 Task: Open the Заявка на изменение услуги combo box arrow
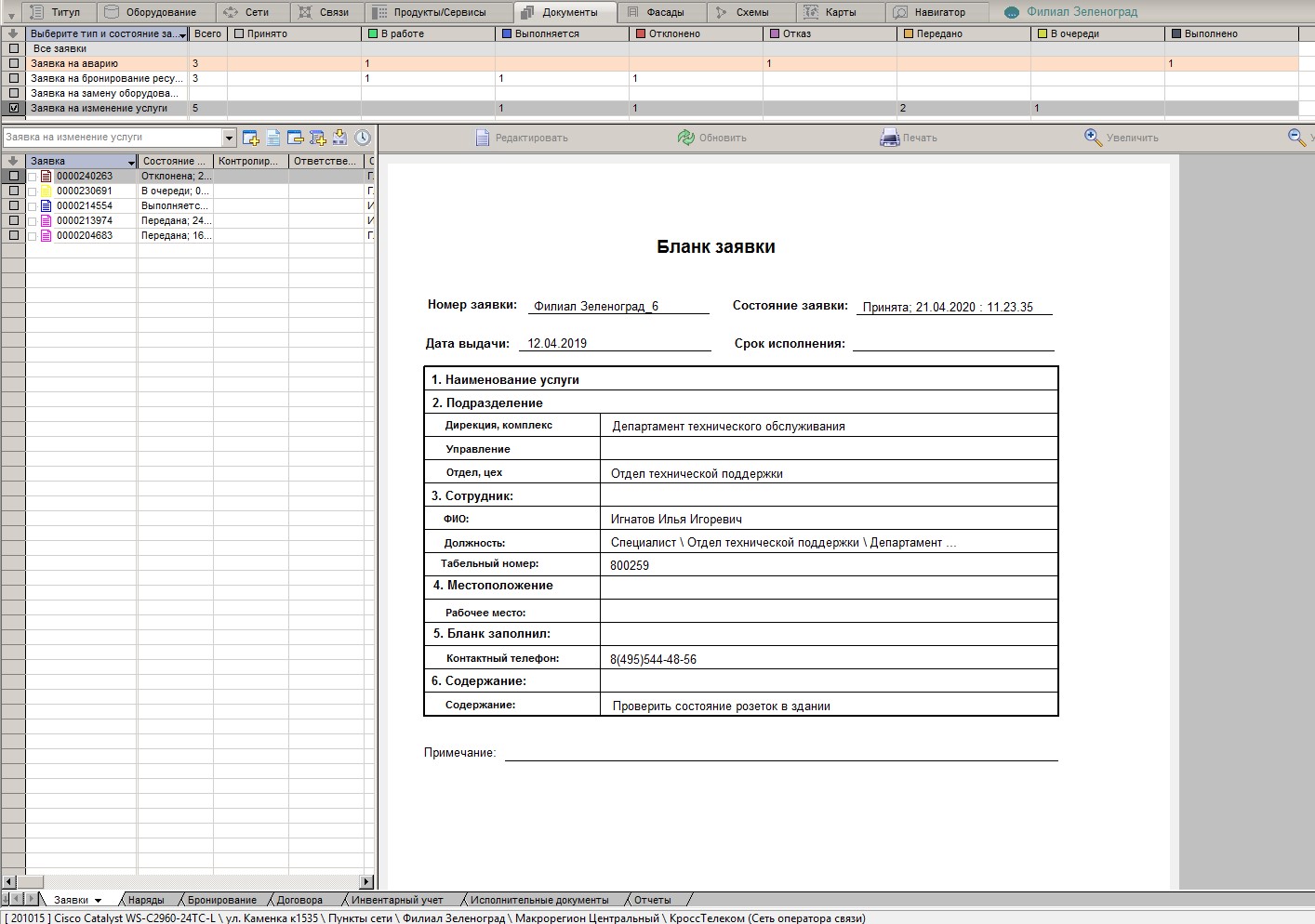tap(229, 138)
